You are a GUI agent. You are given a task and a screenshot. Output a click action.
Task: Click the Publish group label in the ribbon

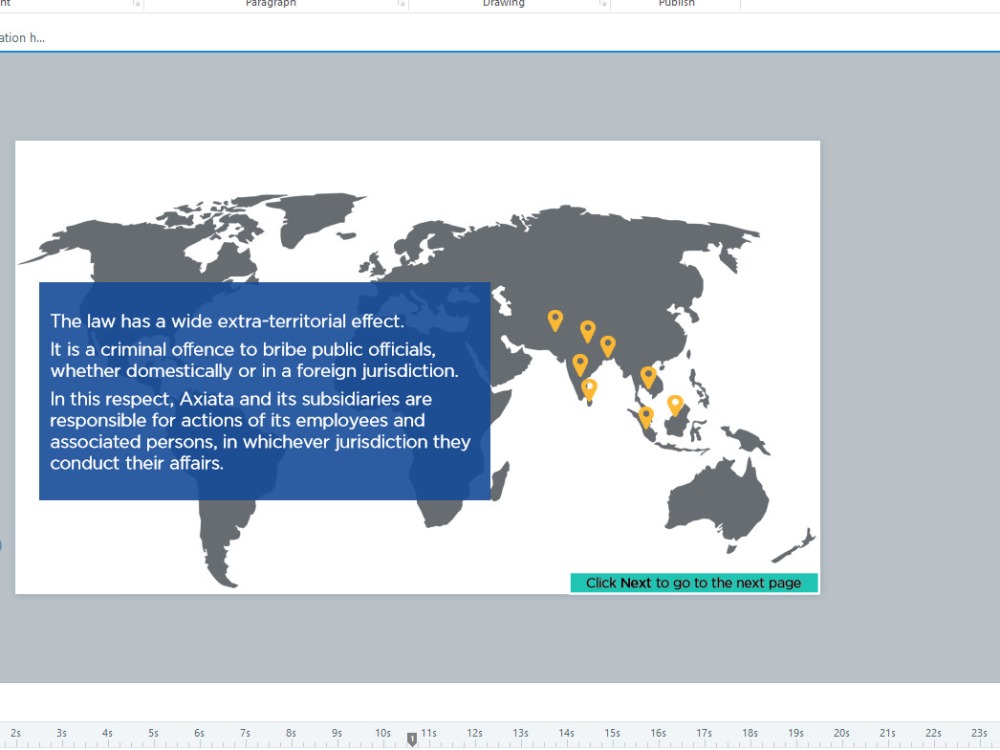(x=677, y=3)
